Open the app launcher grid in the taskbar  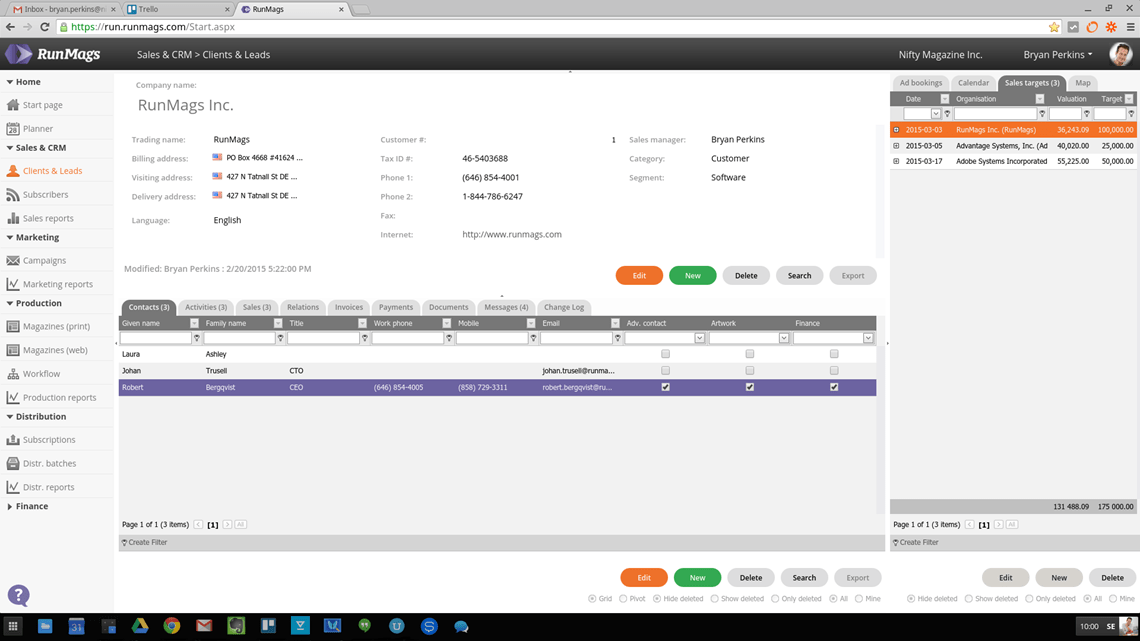[x=13, y=626]
